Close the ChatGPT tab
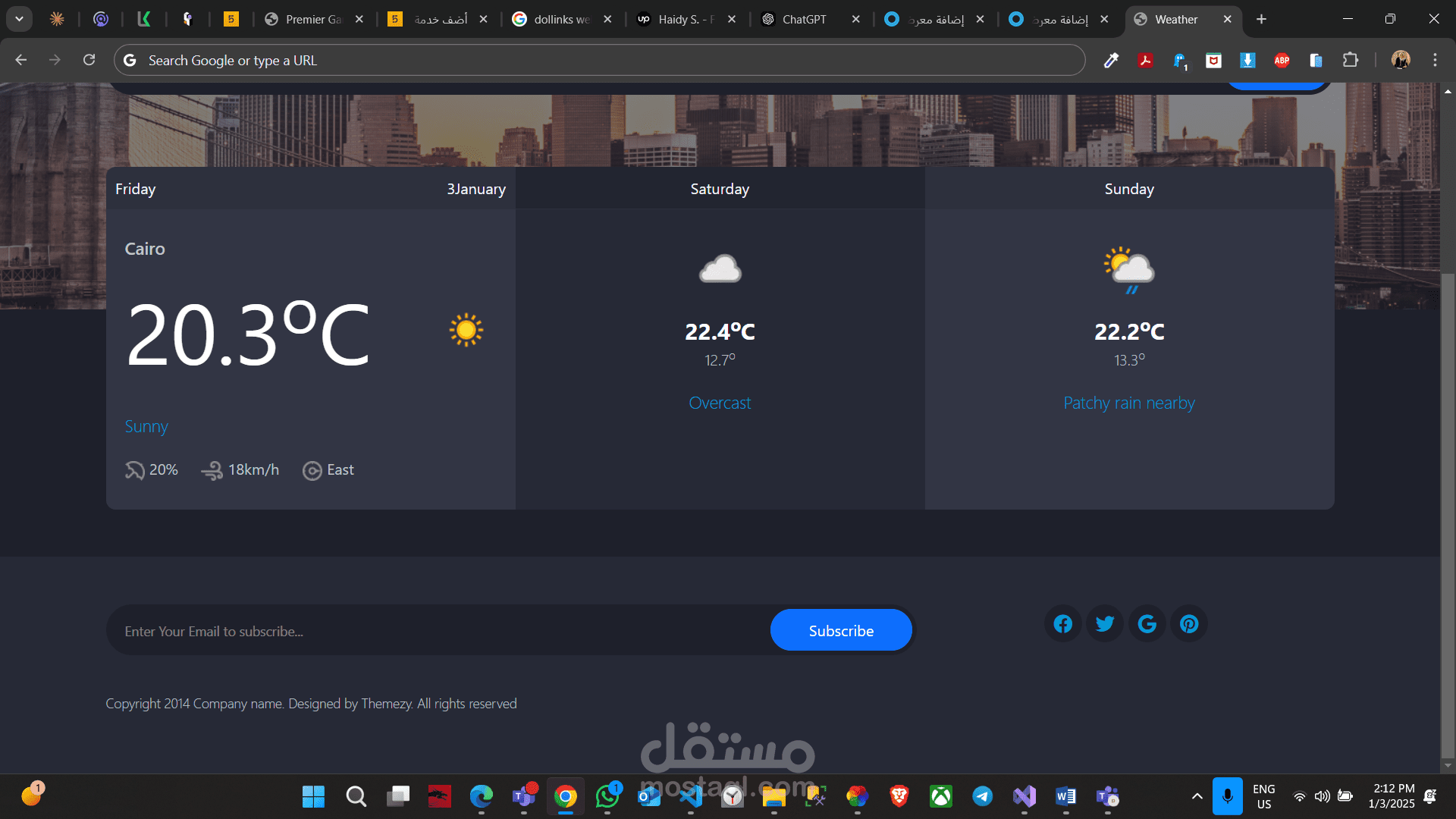The height and width of the screenshot is (819, 1456). 855,19
